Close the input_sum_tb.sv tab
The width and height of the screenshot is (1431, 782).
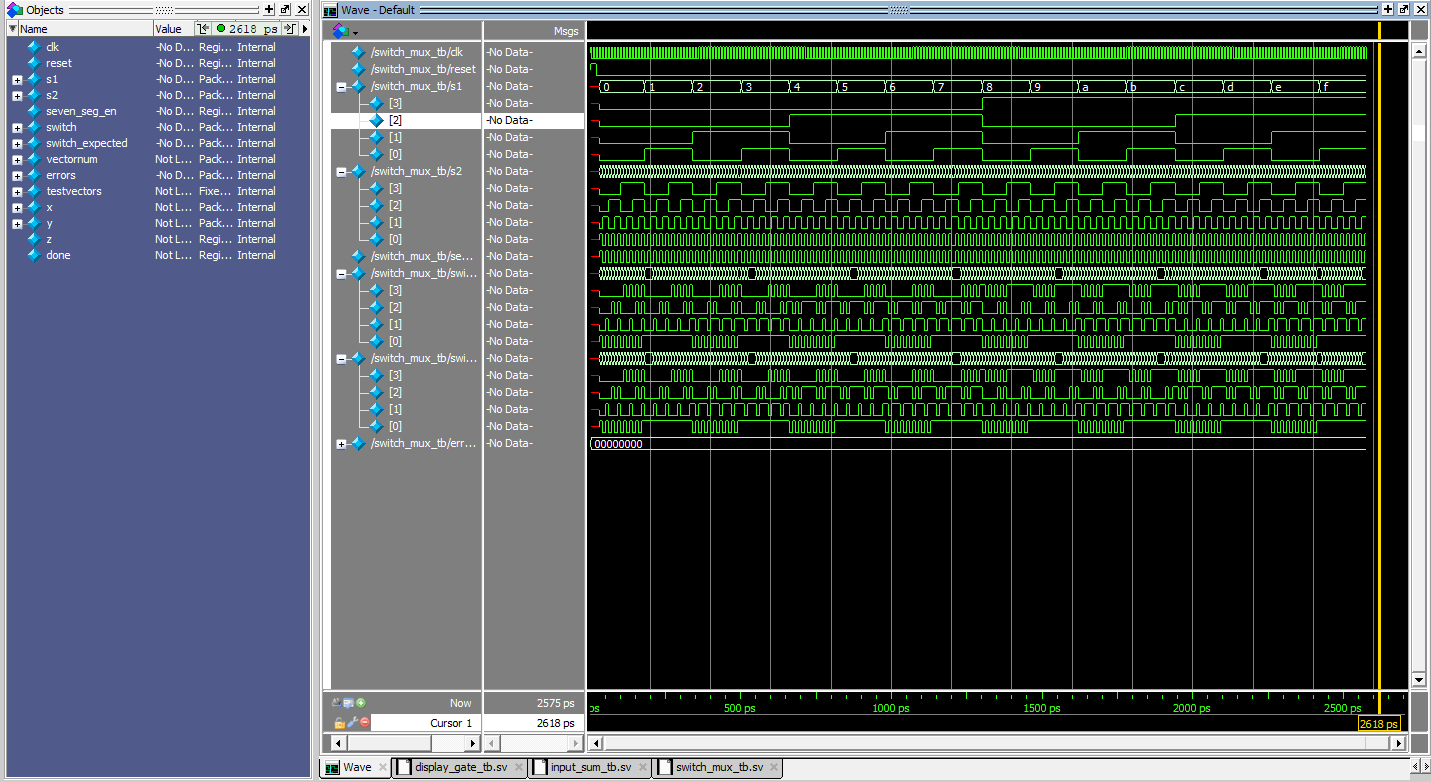point(644,768)
